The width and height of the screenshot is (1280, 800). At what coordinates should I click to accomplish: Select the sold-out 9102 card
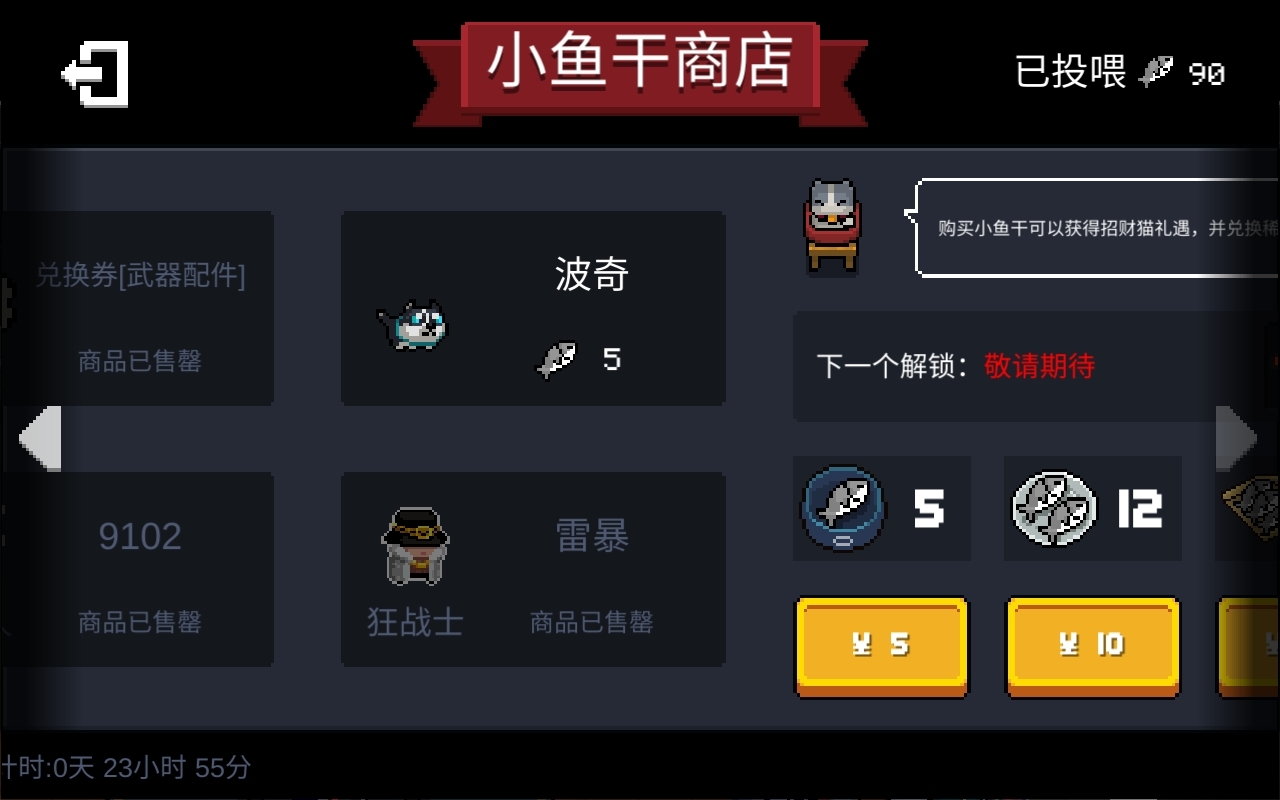pyautogui.click(x=139, y=569)
